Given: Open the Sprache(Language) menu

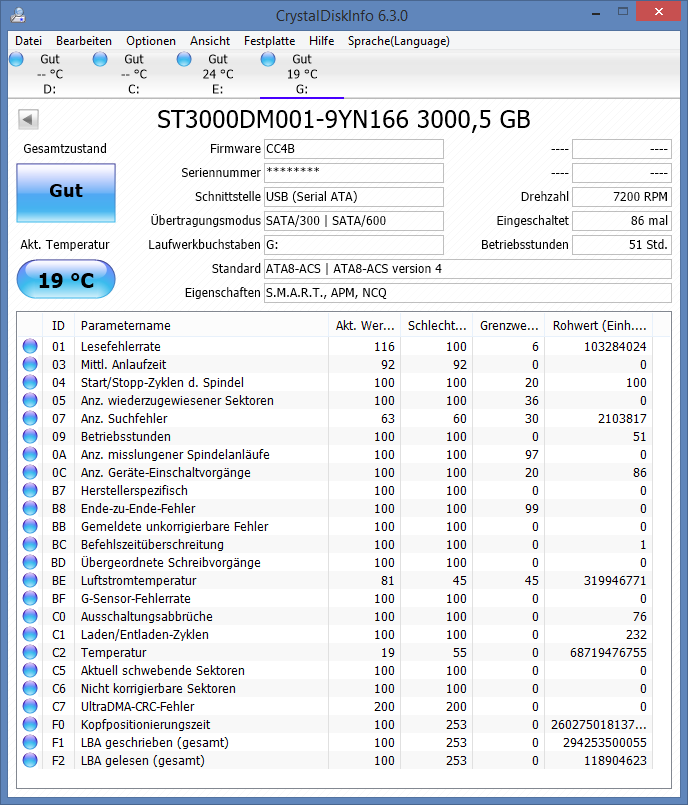Looking at the screenshot, I should click(x=399, y=41).
